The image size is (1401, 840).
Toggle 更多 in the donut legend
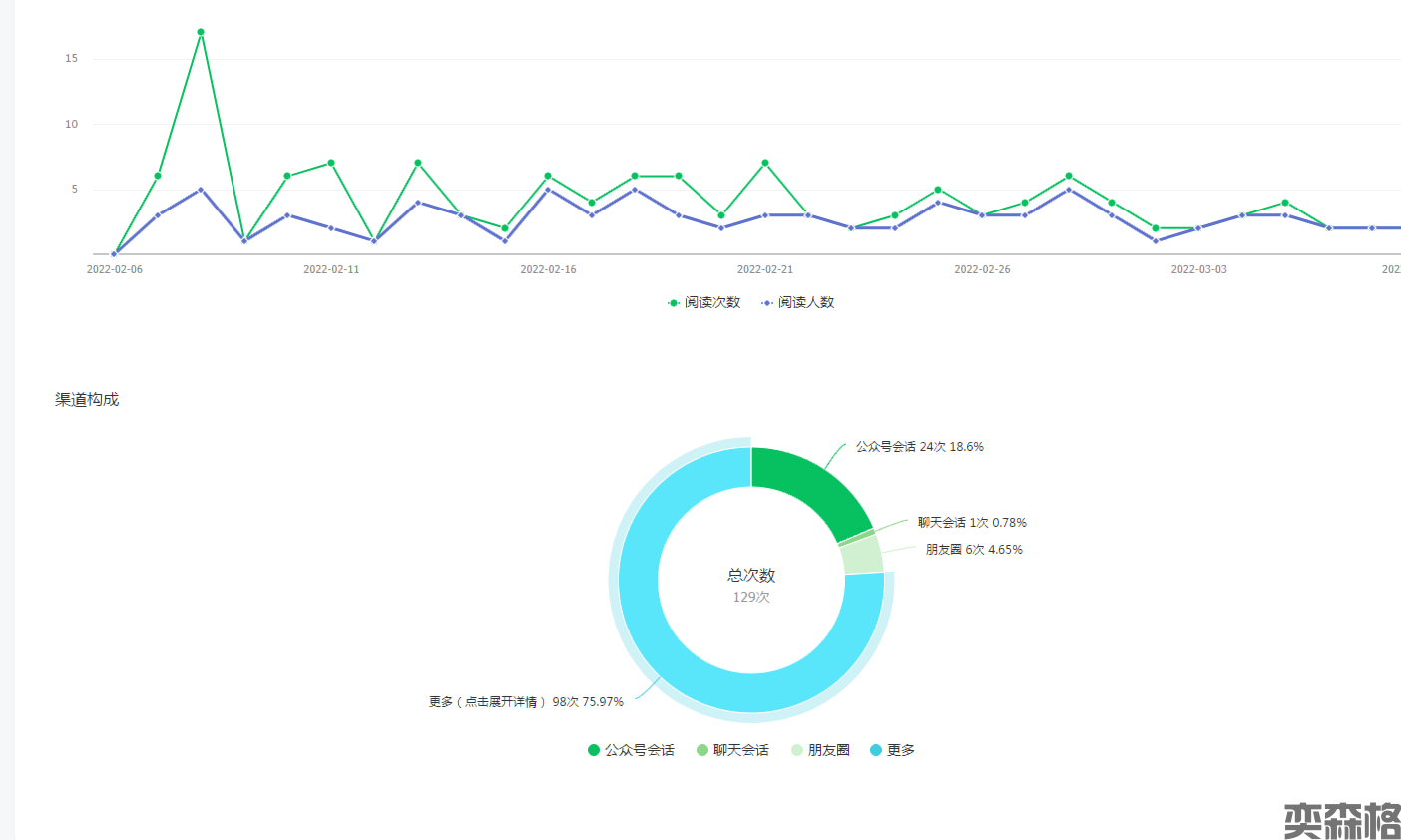pos(892,750)
